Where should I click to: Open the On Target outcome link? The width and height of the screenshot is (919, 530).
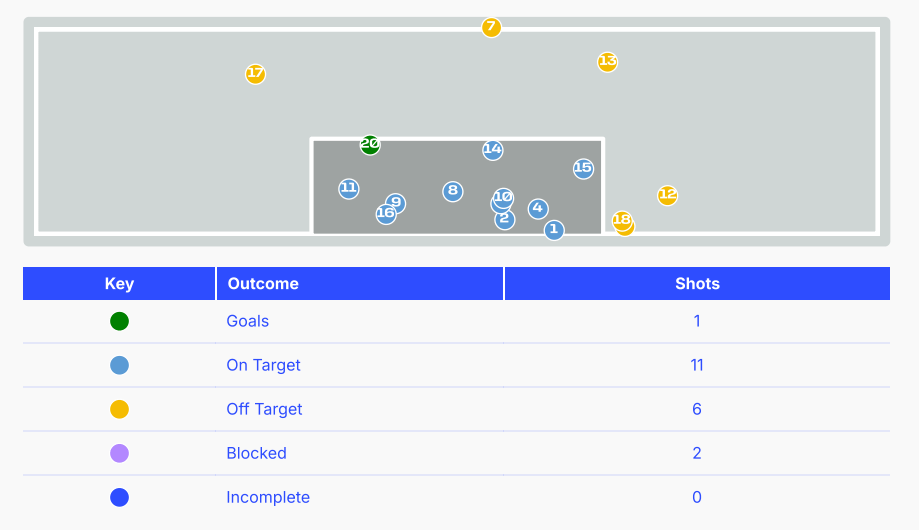(x=263, y=365)
